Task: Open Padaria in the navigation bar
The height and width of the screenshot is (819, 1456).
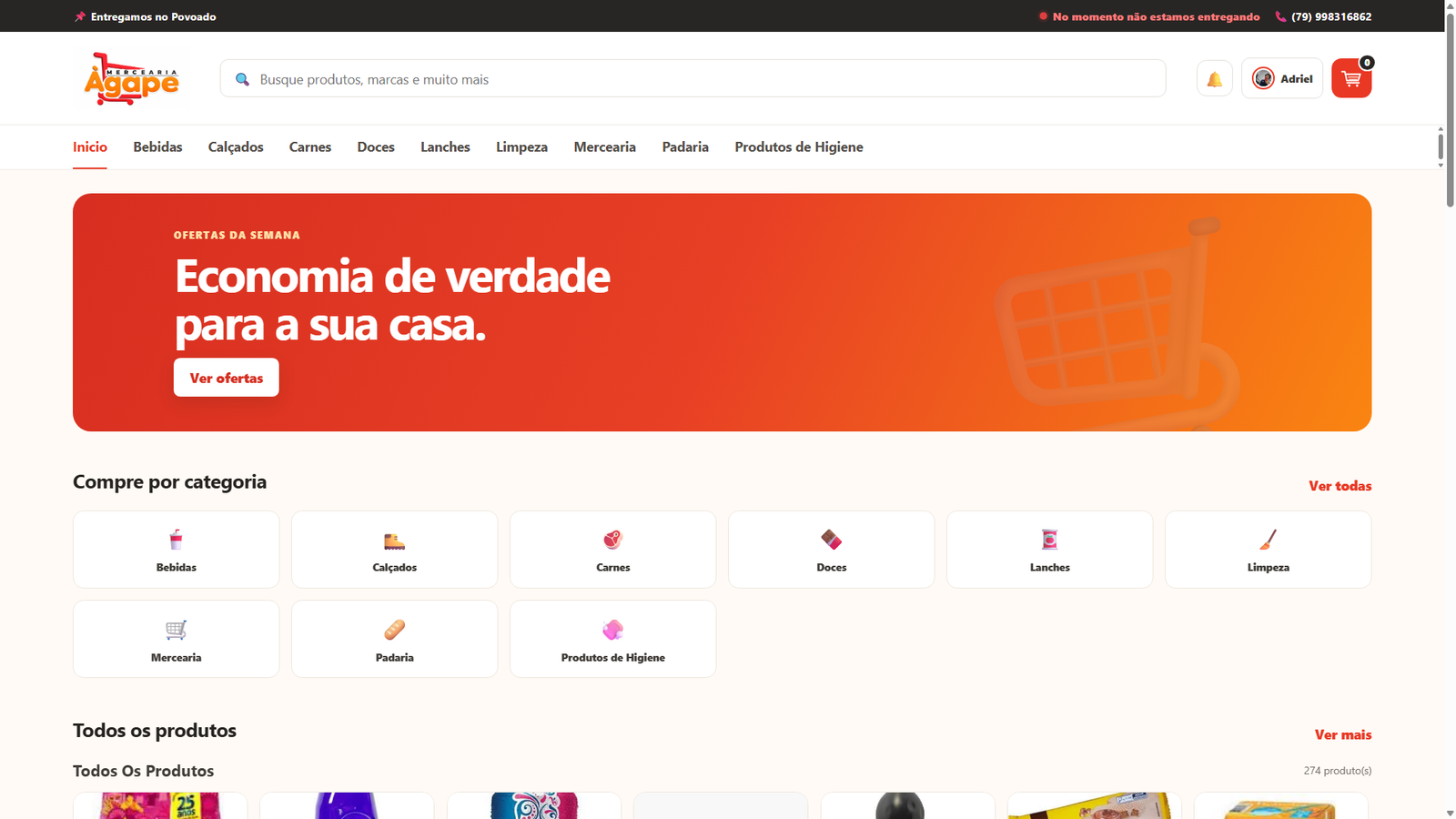Action: tap(685, 147)
